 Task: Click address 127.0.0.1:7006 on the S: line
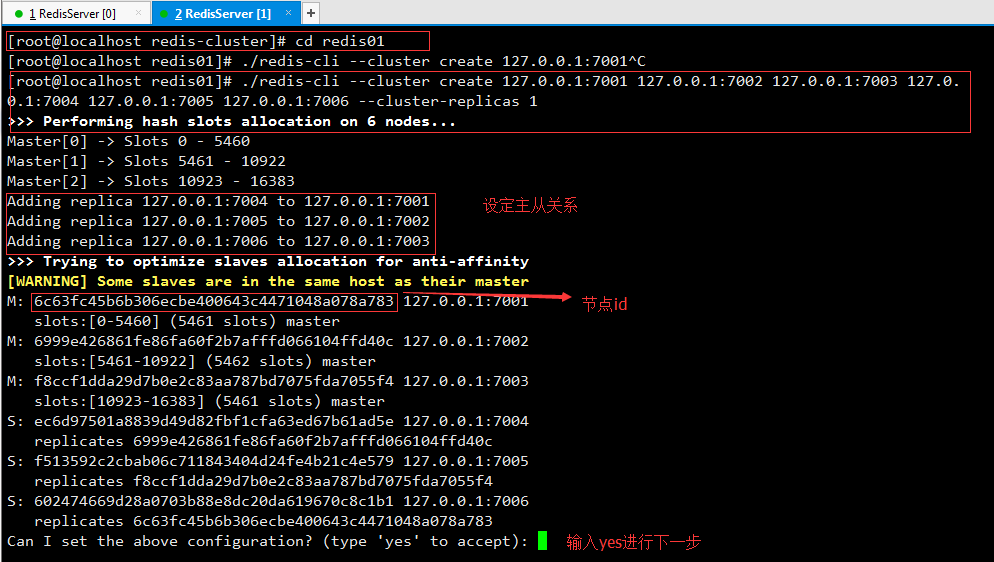(466, 501)
